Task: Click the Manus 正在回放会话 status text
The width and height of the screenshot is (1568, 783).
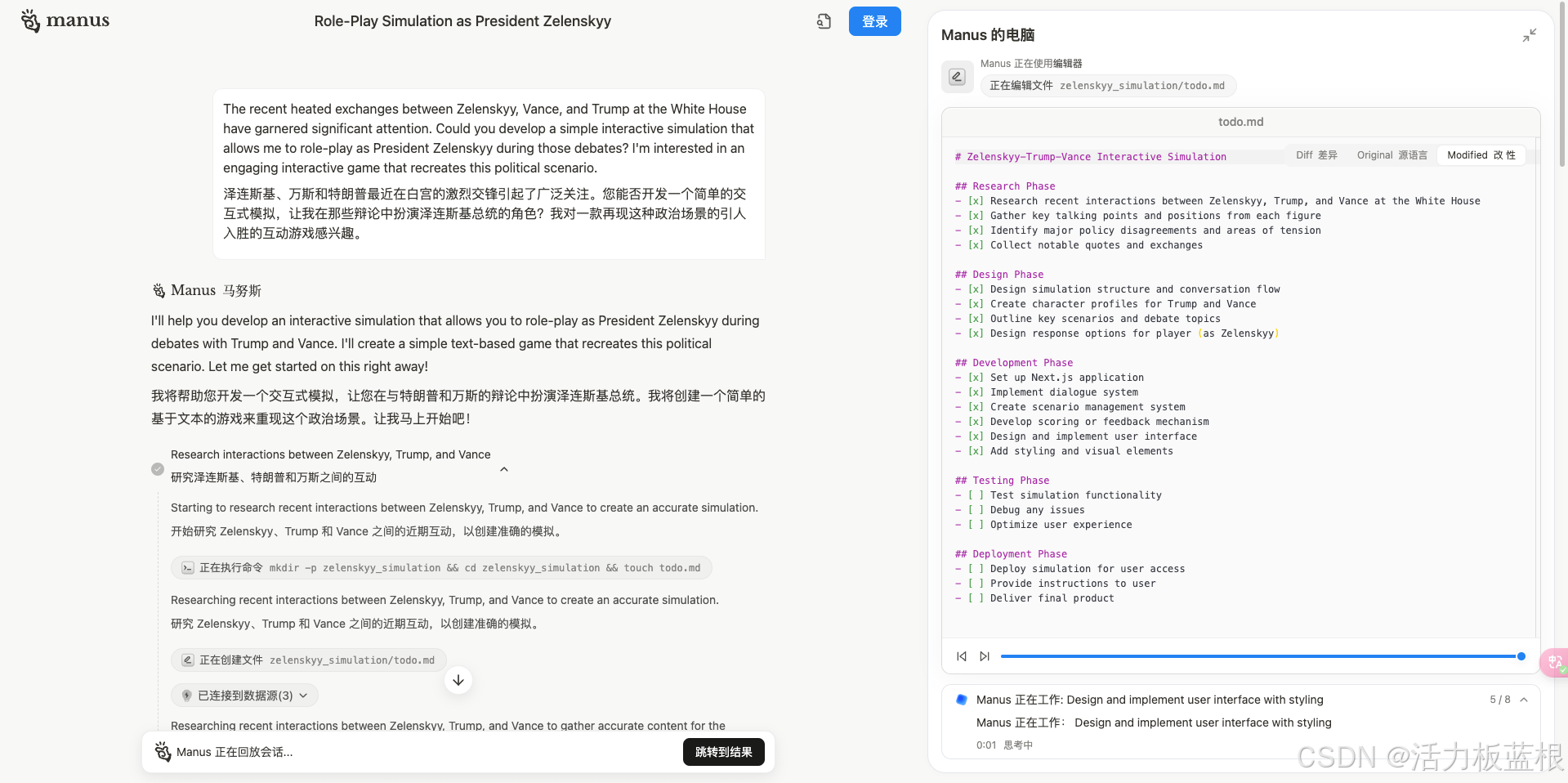Action: (x=235, y=752)
